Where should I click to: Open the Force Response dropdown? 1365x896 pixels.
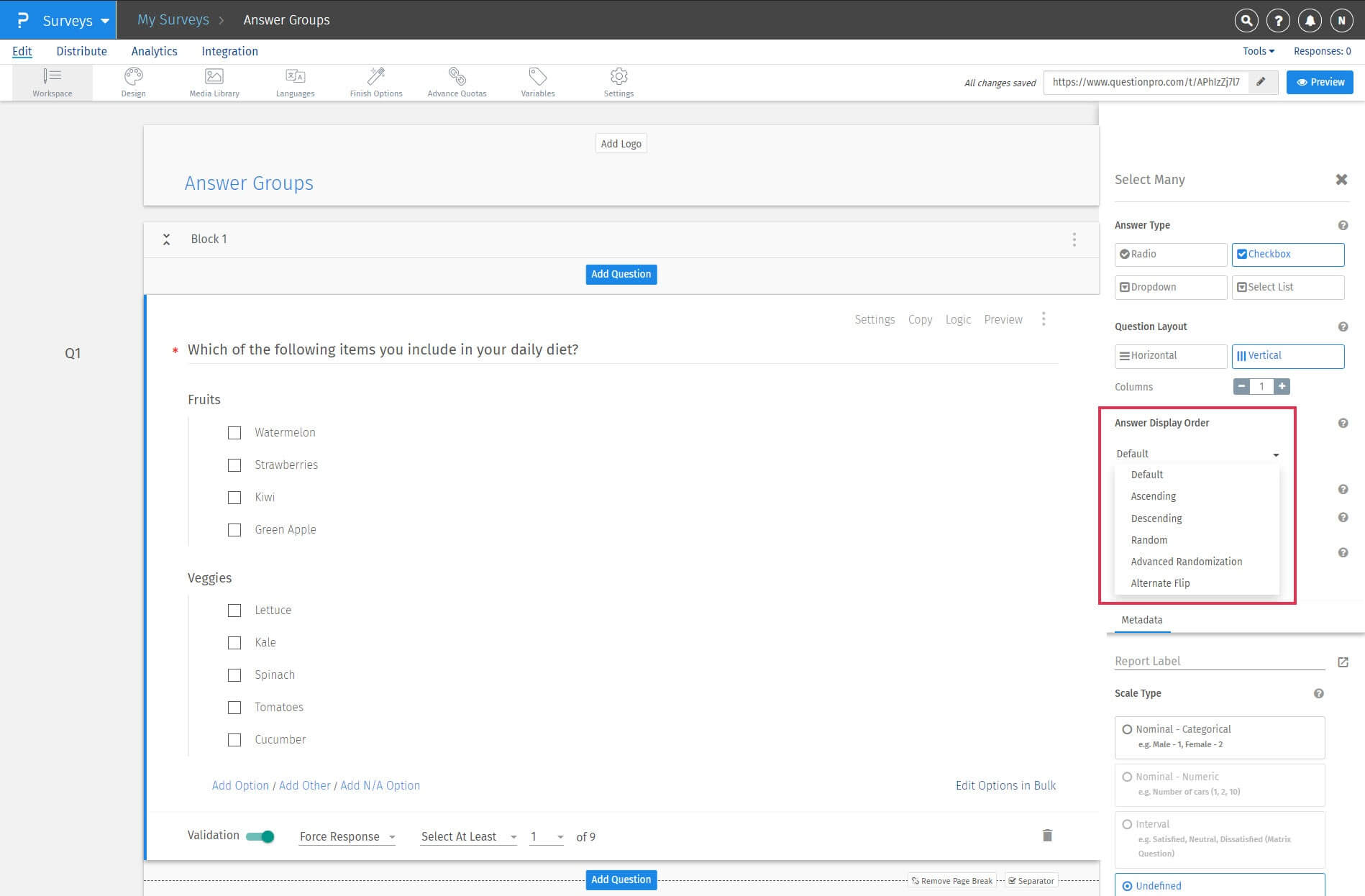click(x=347, y=836)
